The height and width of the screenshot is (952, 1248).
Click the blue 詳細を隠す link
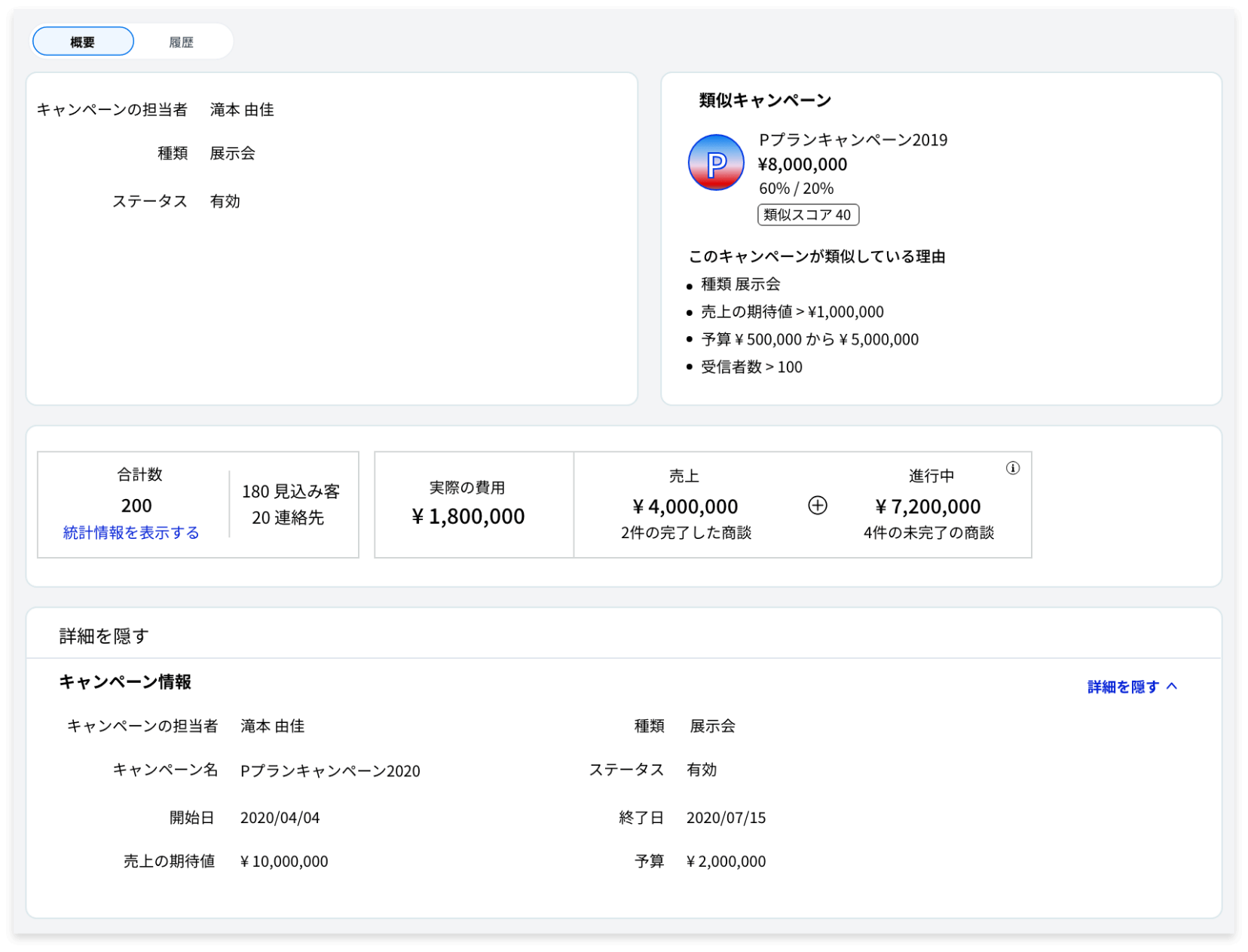point(1123,687)
